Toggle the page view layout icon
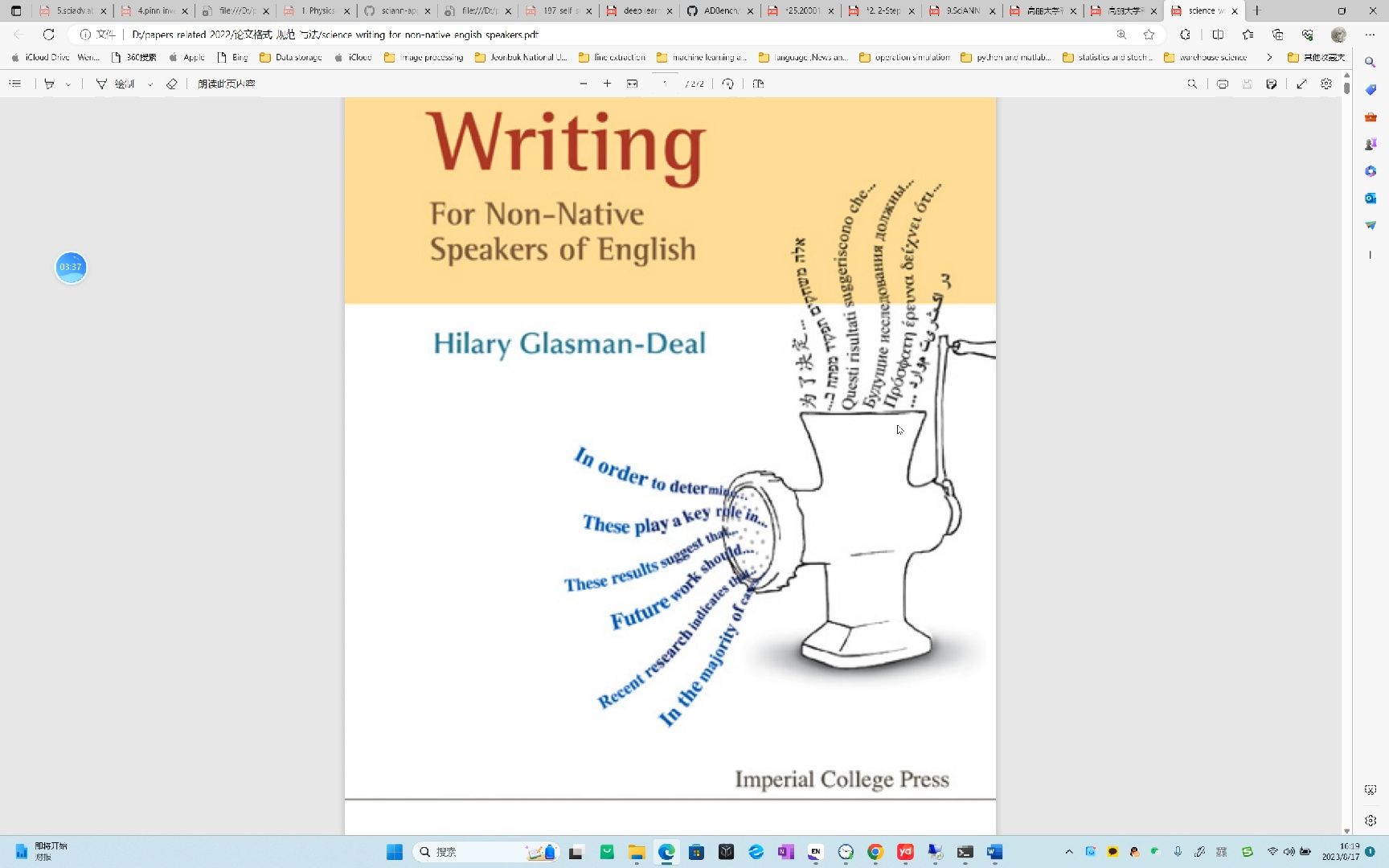 [x=758, y=84]
